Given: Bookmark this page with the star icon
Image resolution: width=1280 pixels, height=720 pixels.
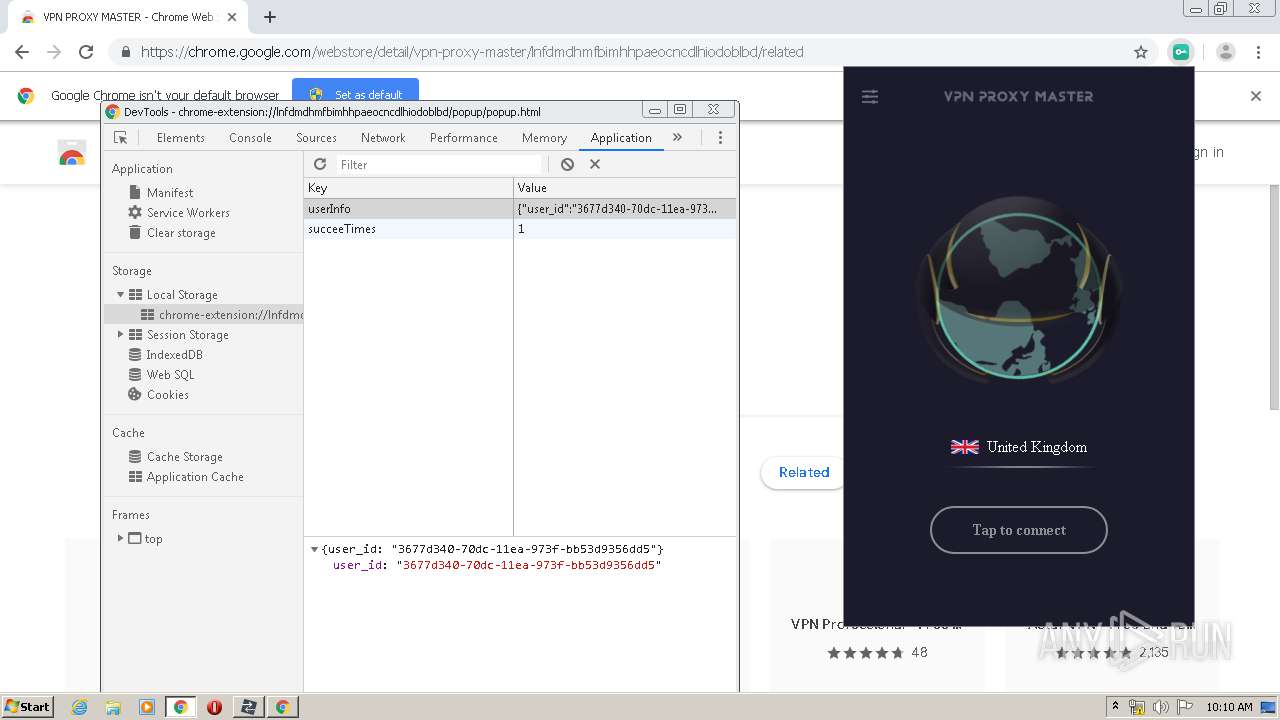Looking at the screenshot, I should point(1141,52).
